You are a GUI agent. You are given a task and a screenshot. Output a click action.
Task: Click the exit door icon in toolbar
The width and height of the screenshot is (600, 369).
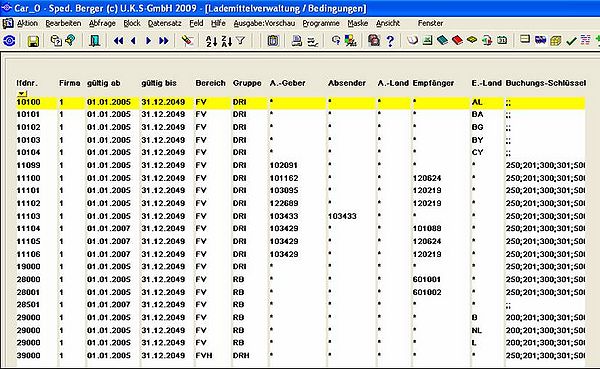(94, 41)
